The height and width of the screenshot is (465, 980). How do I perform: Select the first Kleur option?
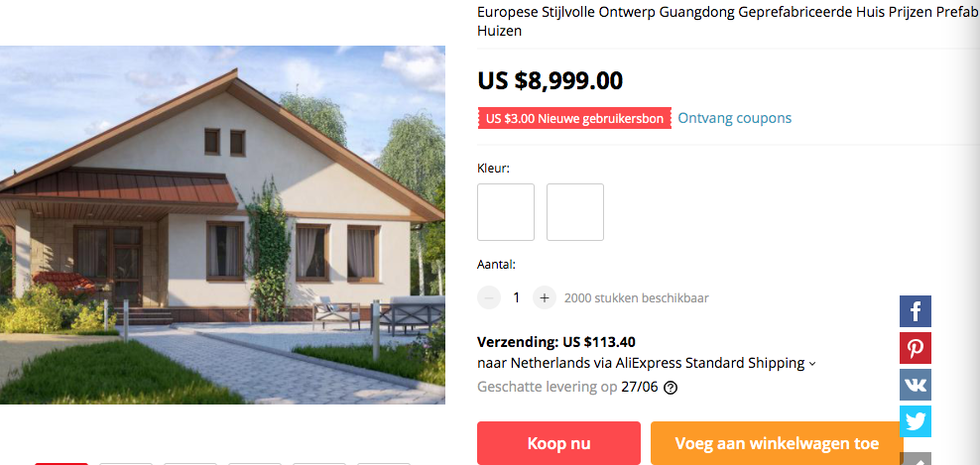click(506, 212)
